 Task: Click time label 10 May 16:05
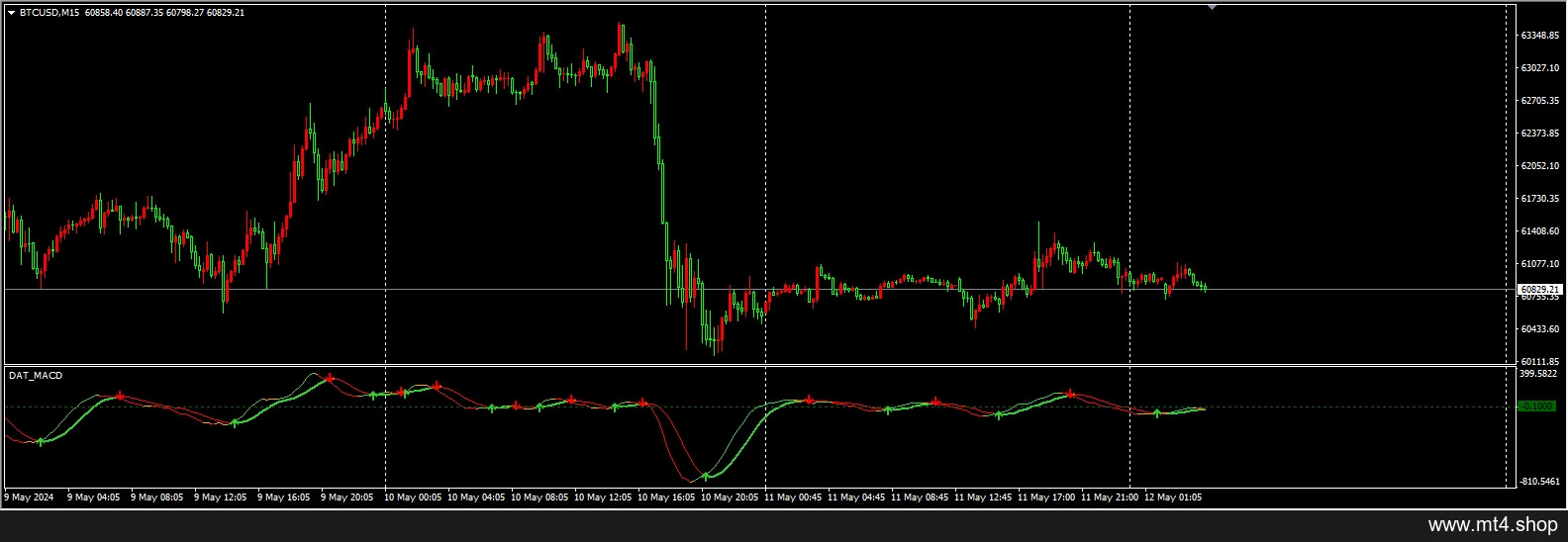pyautogui.click(x=666, y=497)
